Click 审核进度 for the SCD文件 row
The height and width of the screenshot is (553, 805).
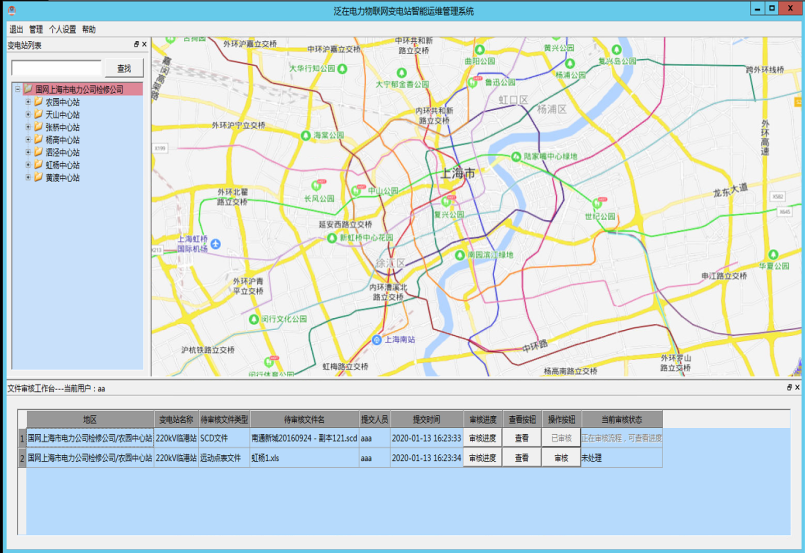pyautogui.click(x=483, y=438)
